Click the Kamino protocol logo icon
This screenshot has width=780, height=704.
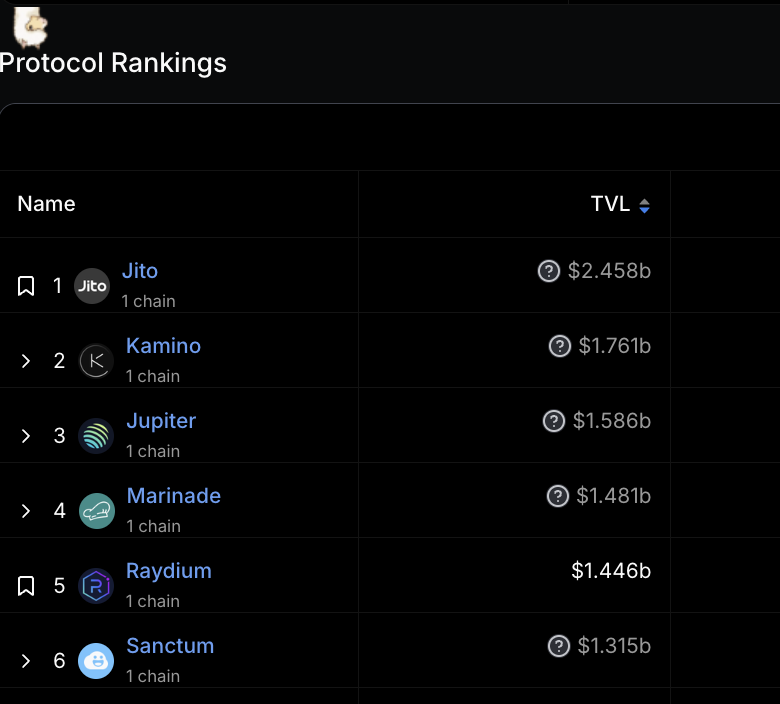pyautogui.click(x=97, y=361)
